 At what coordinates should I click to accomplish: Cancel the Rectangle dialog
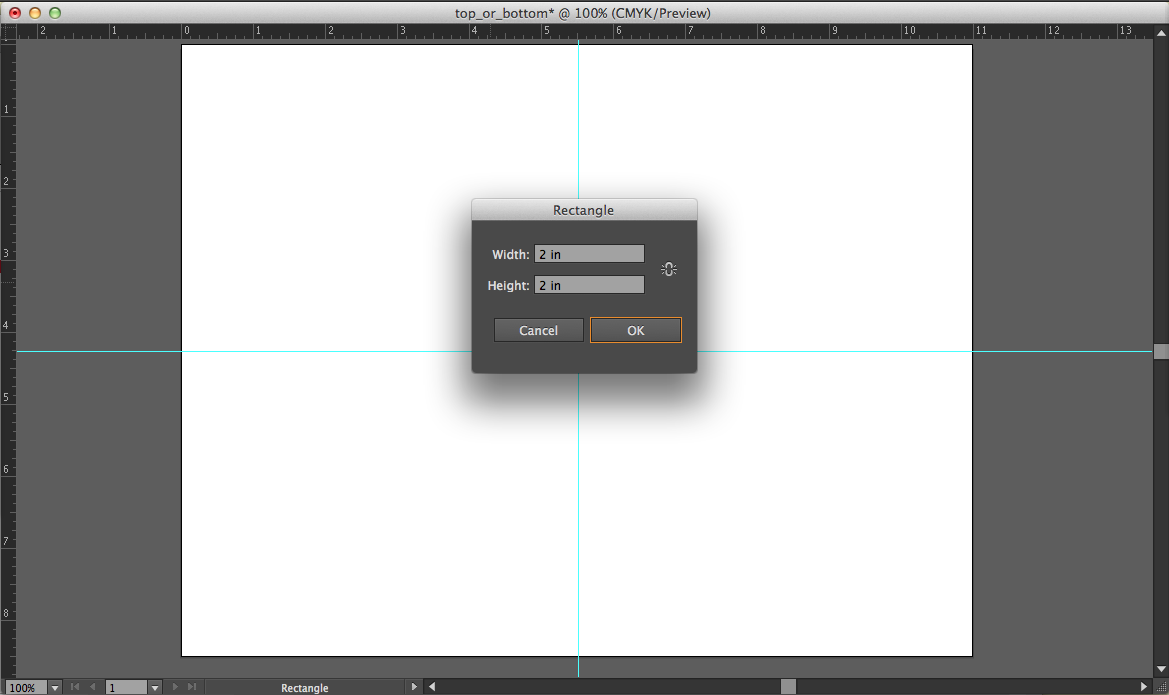(538, 330)
